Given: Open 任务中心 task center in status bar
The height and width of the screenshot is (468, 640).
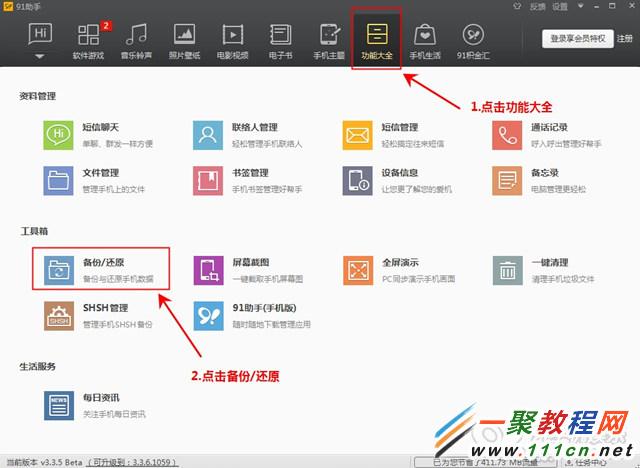Looking at the screenshot, I should click(x=586, y=463).
